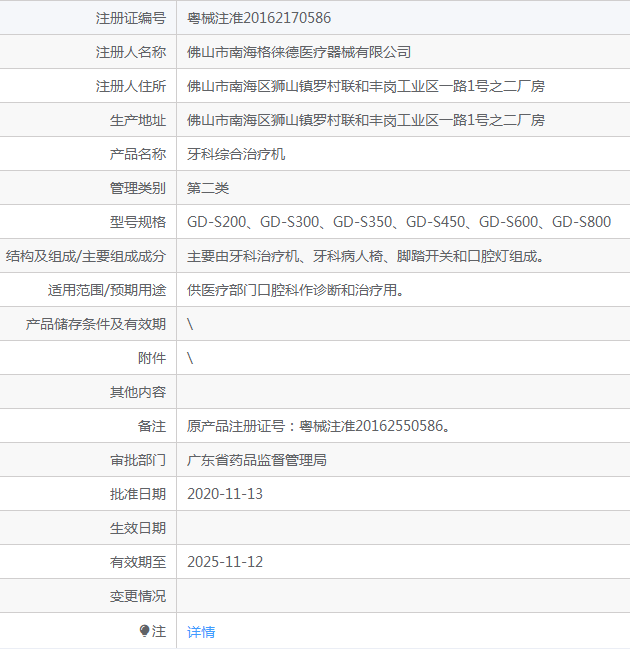This screenshot has height=649, width=630.
Task: Click expiry date 2025-11-12
Action: coord(225,562)
